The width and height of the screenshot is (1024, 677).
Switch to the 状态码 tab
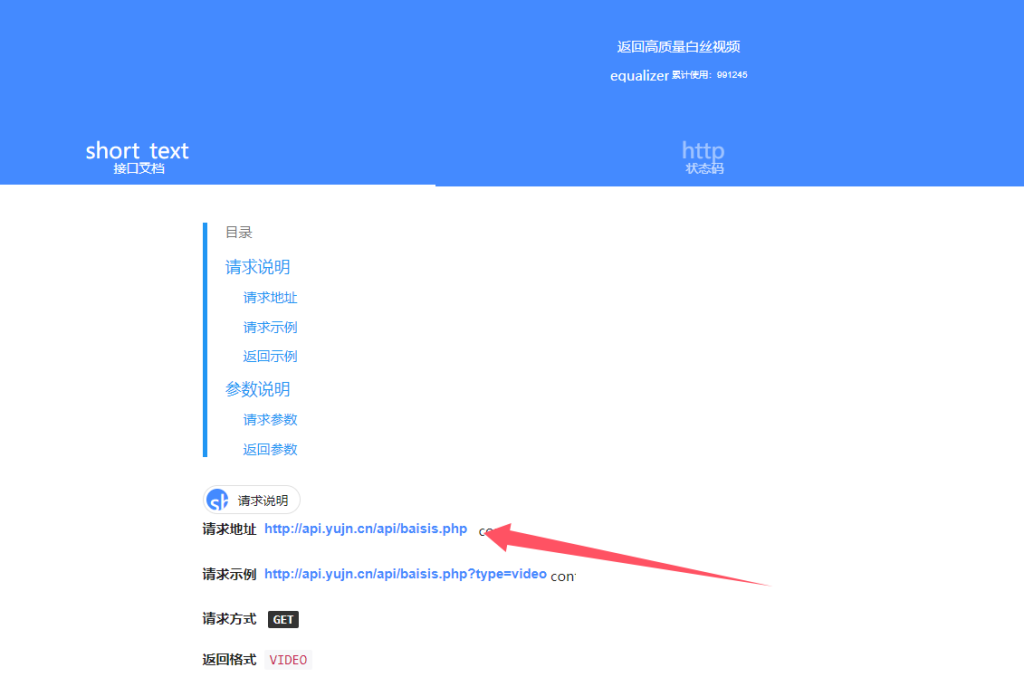[x=704, y=168]
